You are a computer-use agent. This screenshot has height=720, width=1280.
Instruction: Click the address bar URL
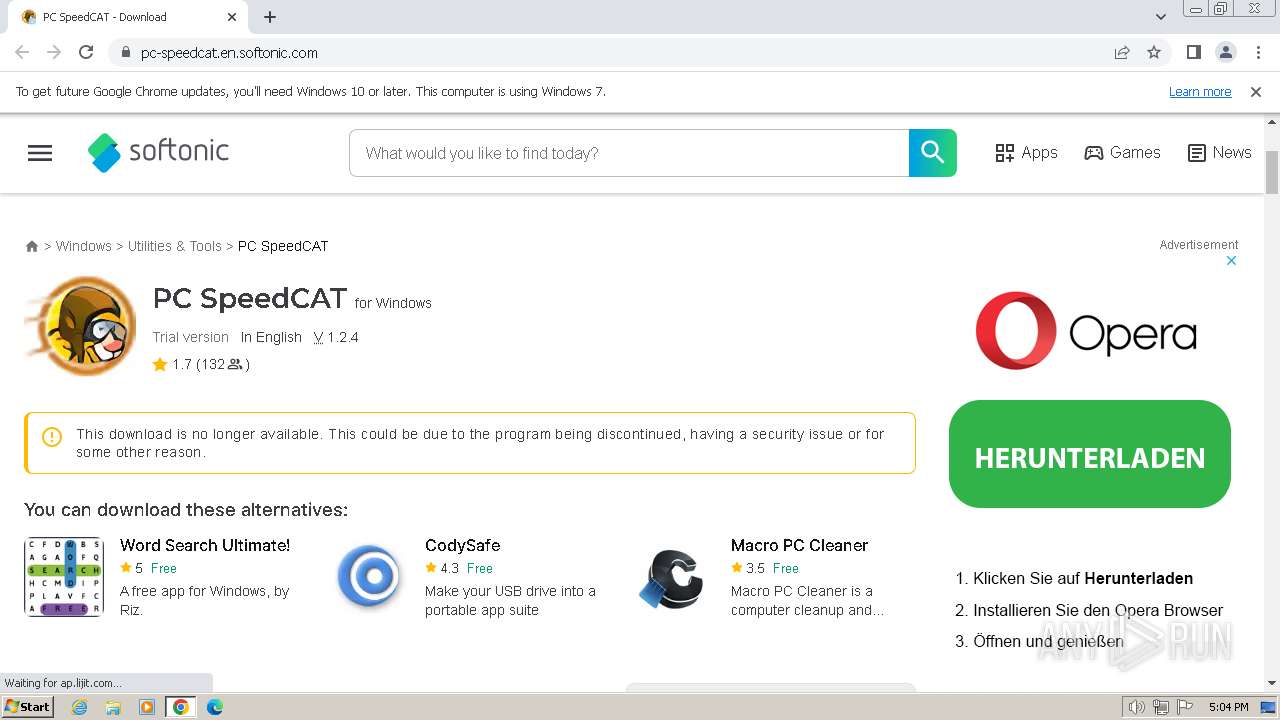[229, 53]
